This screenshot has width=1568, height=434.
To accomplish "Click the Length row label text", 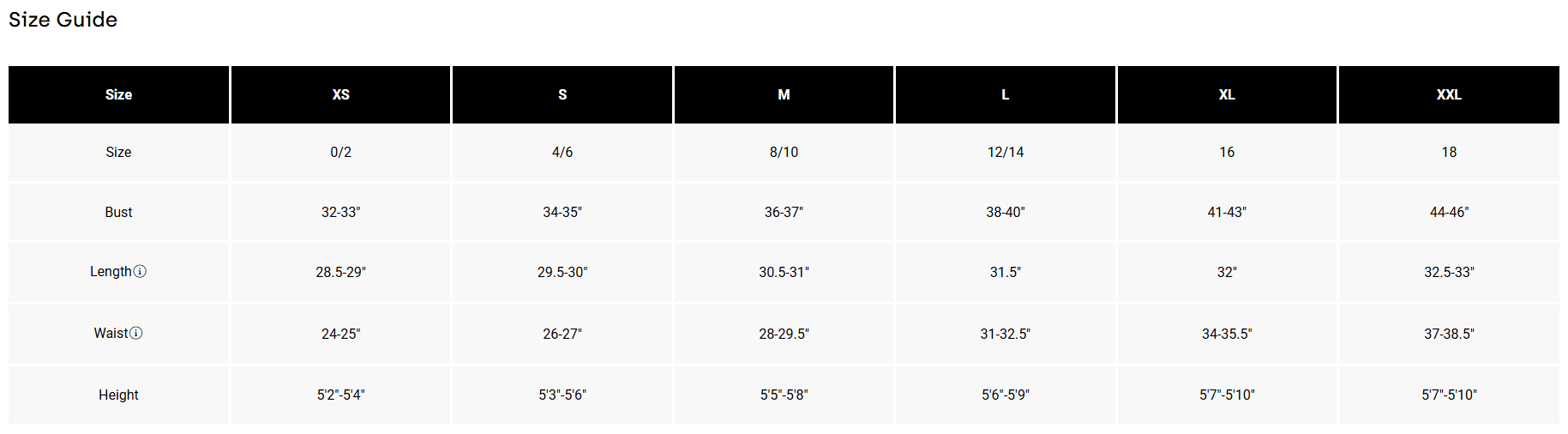I will [111, 272].
